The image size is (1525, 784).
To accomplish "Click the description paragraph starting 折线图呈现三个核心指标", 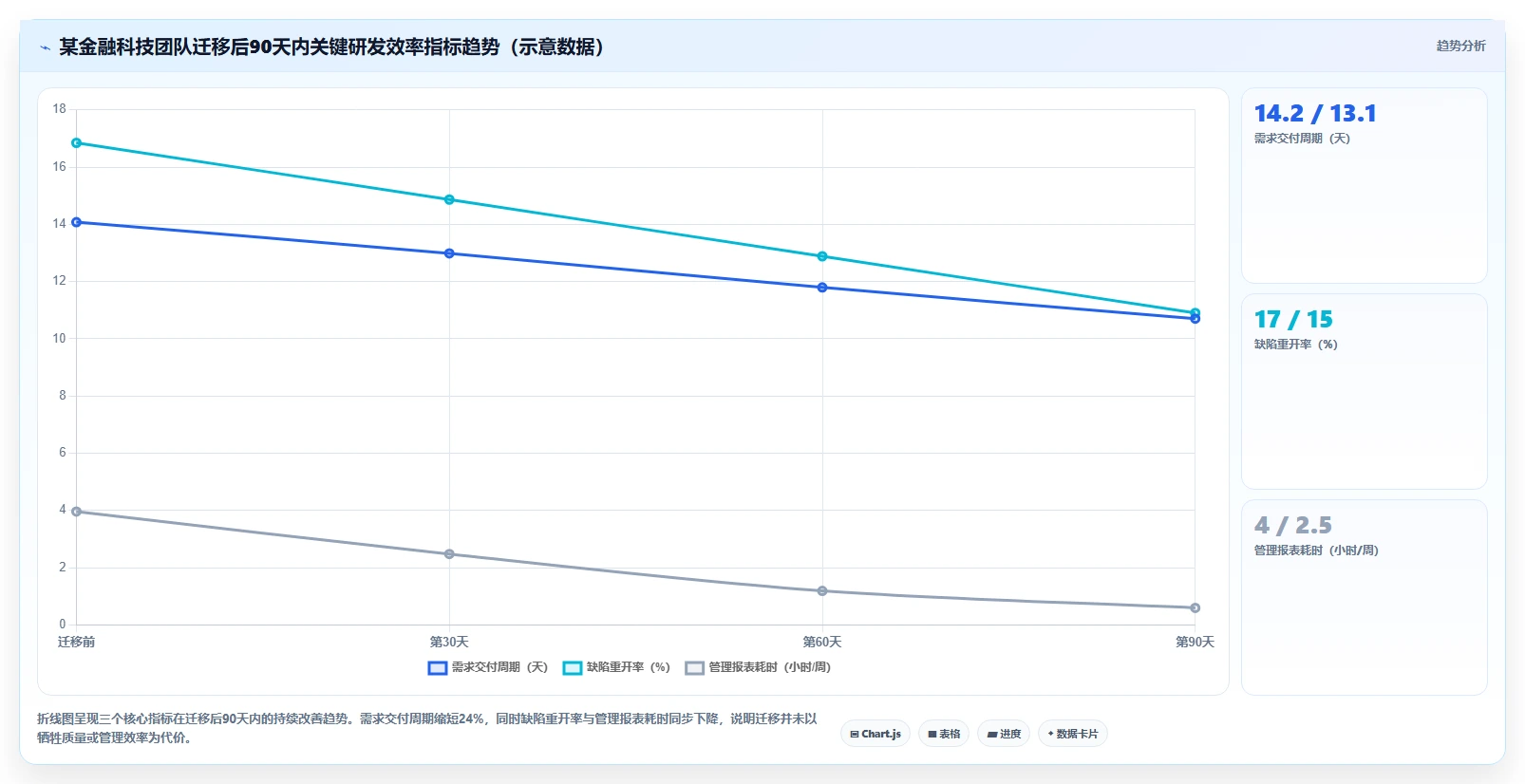I will click(427, 728).
